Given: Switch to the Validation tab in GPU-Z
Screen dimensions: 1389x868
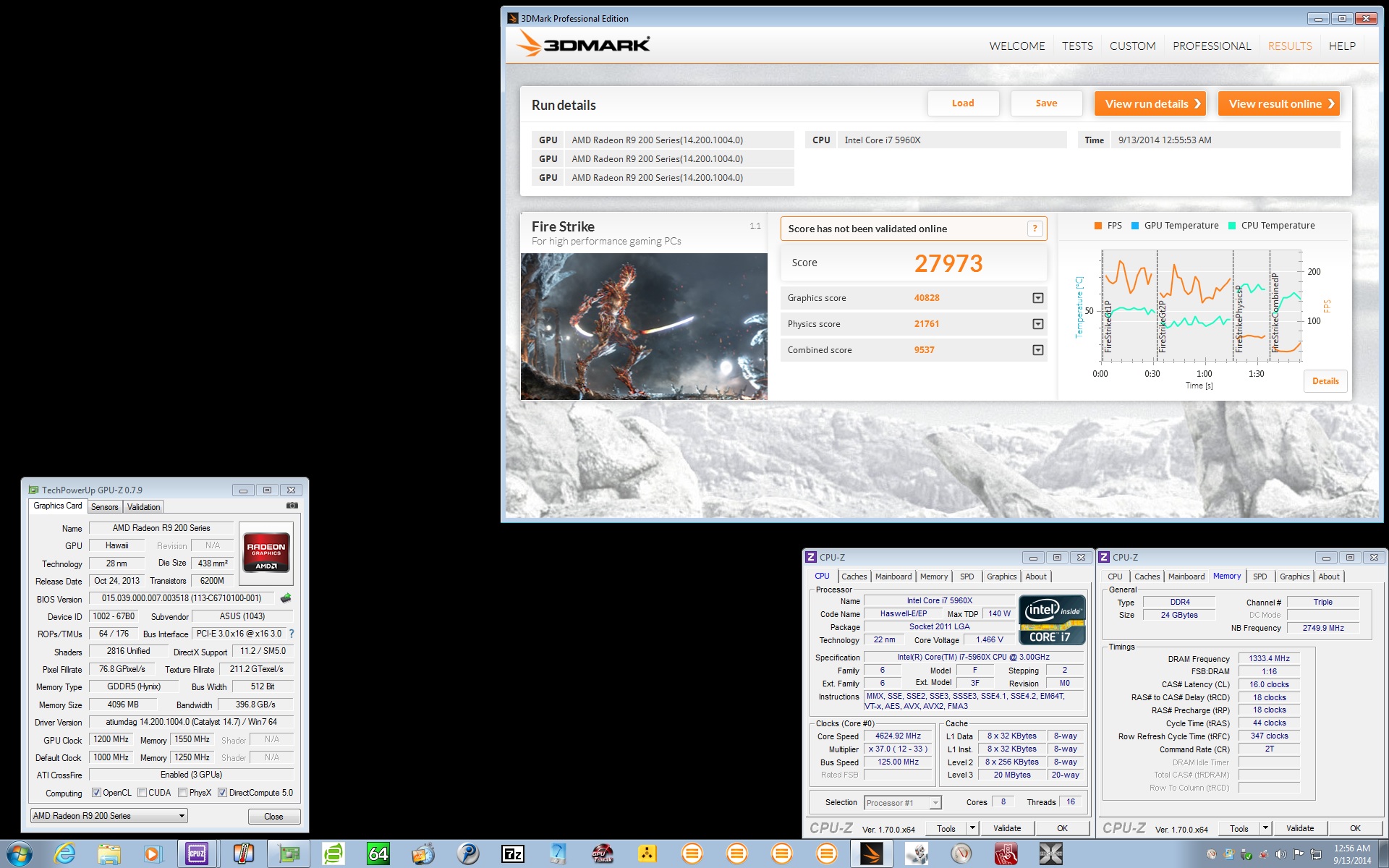Looking at the screenshot, I should pyautogui.click(x=144, y=507).
